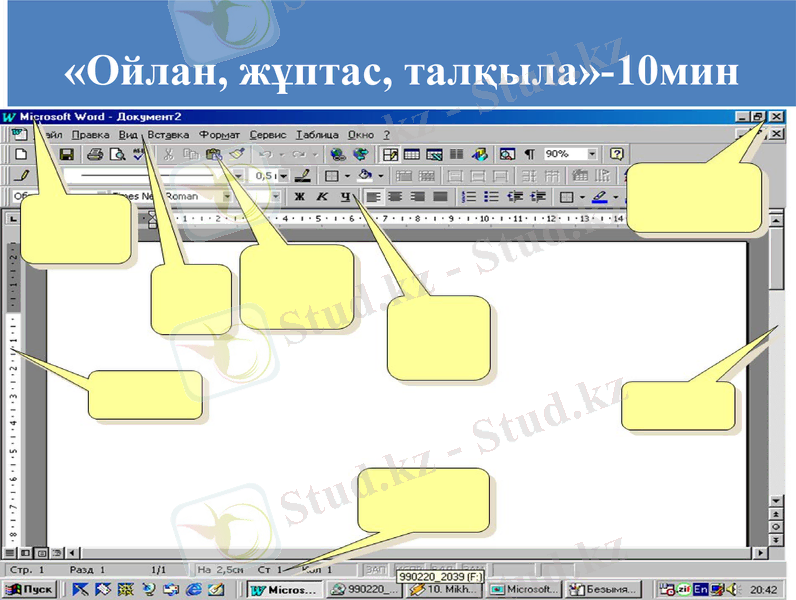
Task: Open the undo history dropdown arrow
Action: click(x=282, y=154)
